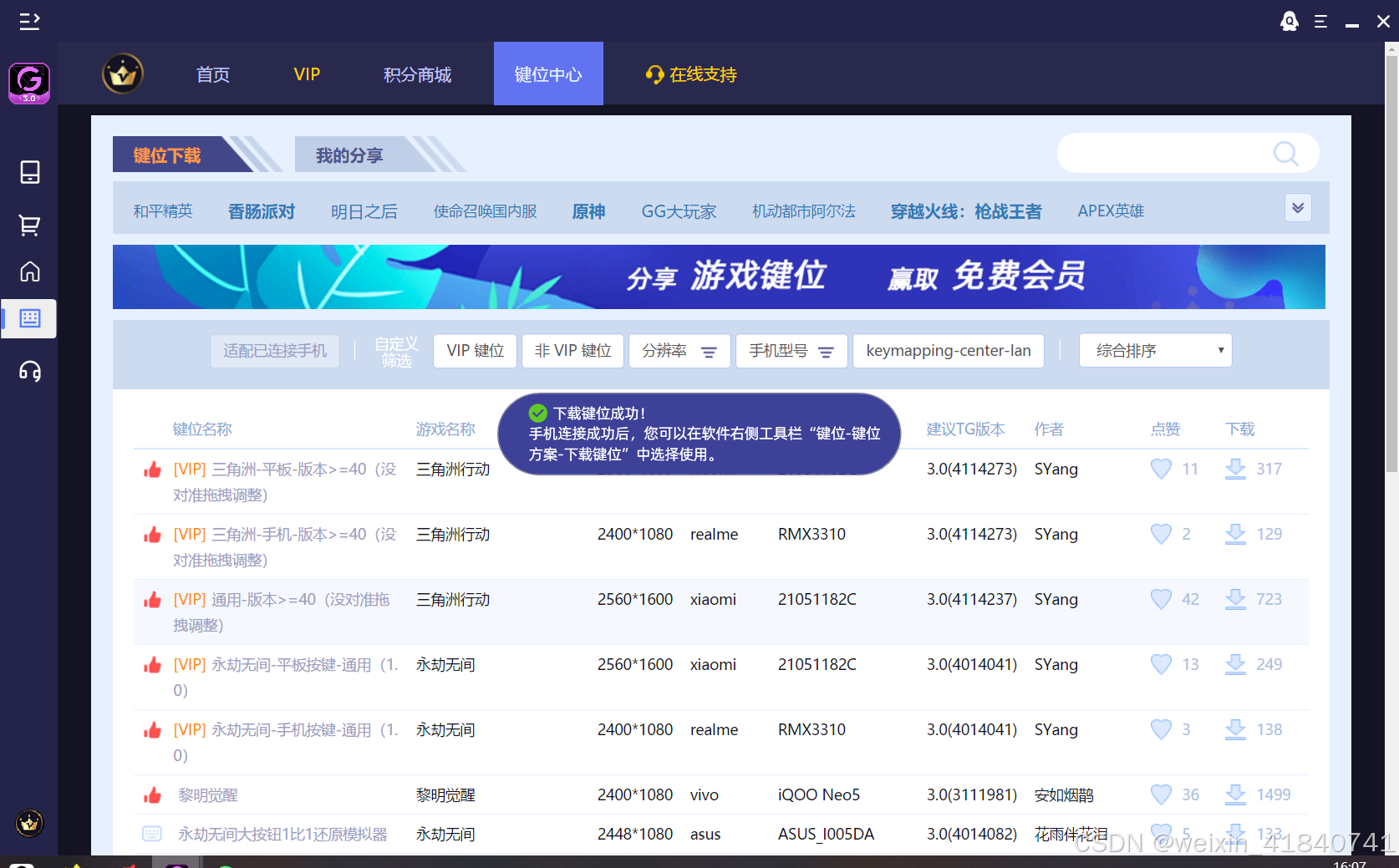This screenshot has width=1399, height=868.
Task: Filter by game 机动都市阿尔法
Action: pyautogui.click(x=804, y=211)
